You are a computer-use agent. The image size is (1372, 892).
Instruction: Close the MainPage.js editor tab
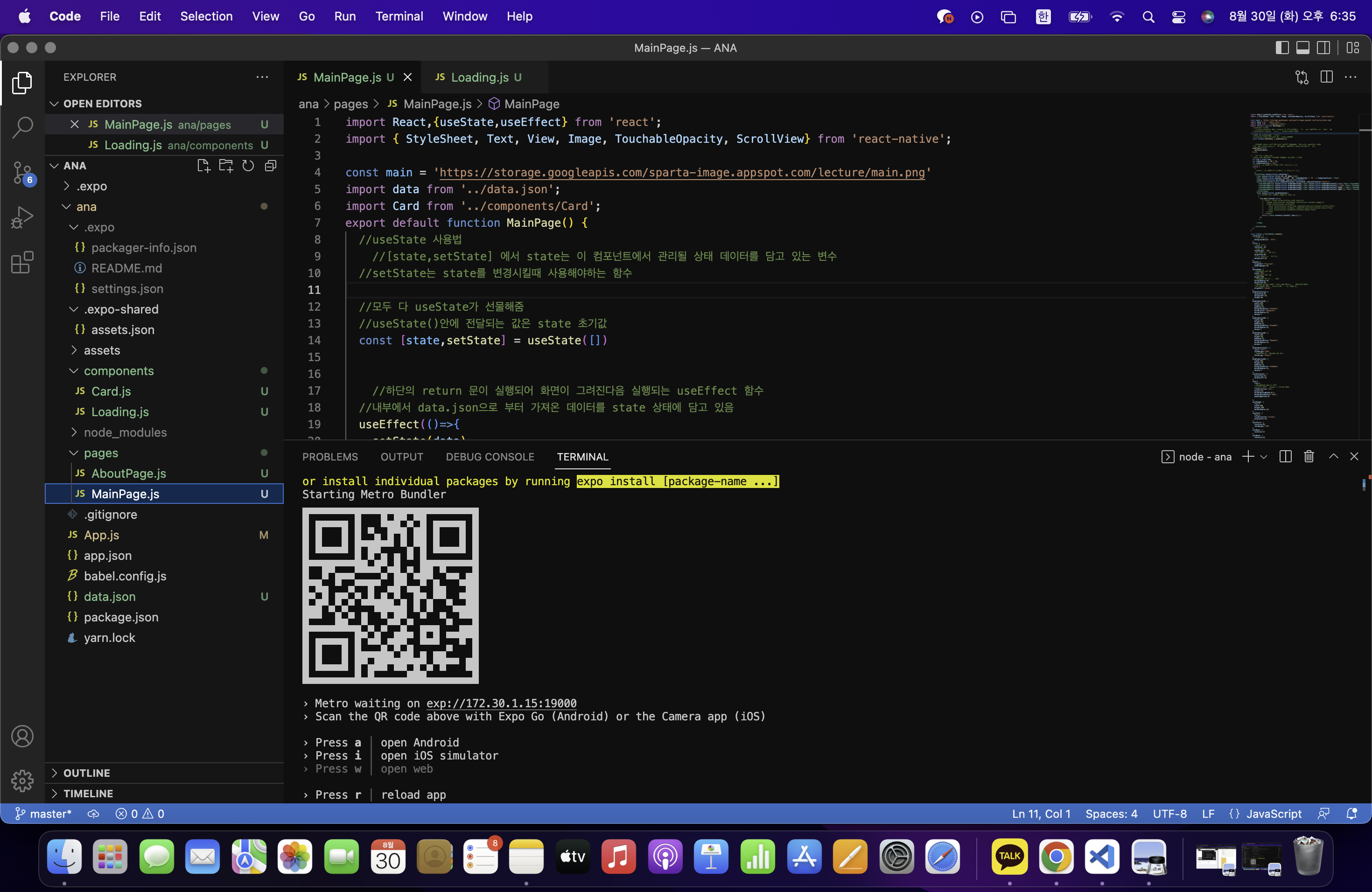tap(407, 77)
